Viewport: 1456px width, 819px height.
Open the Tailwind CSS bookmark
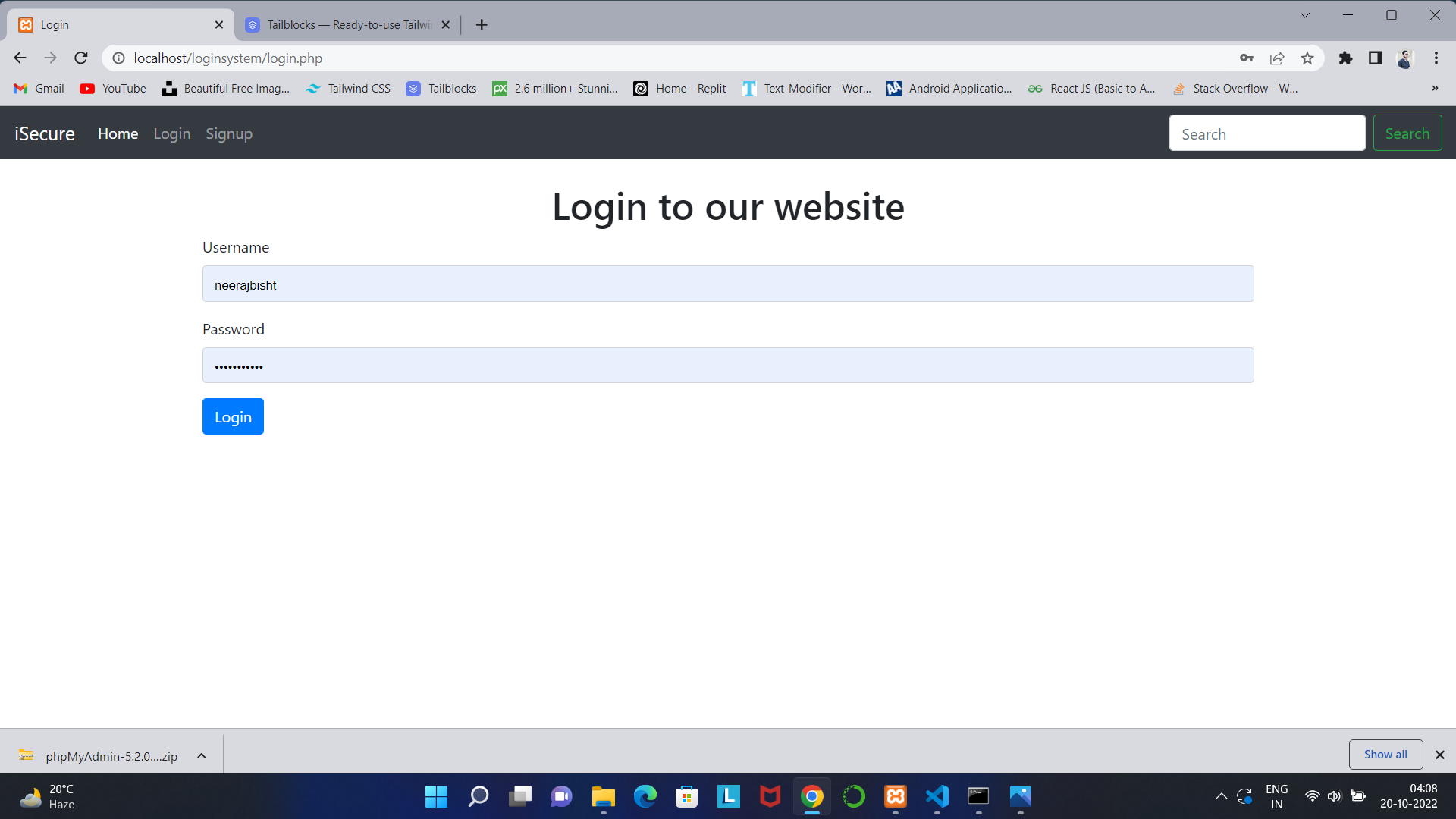(x=347, y=88)
